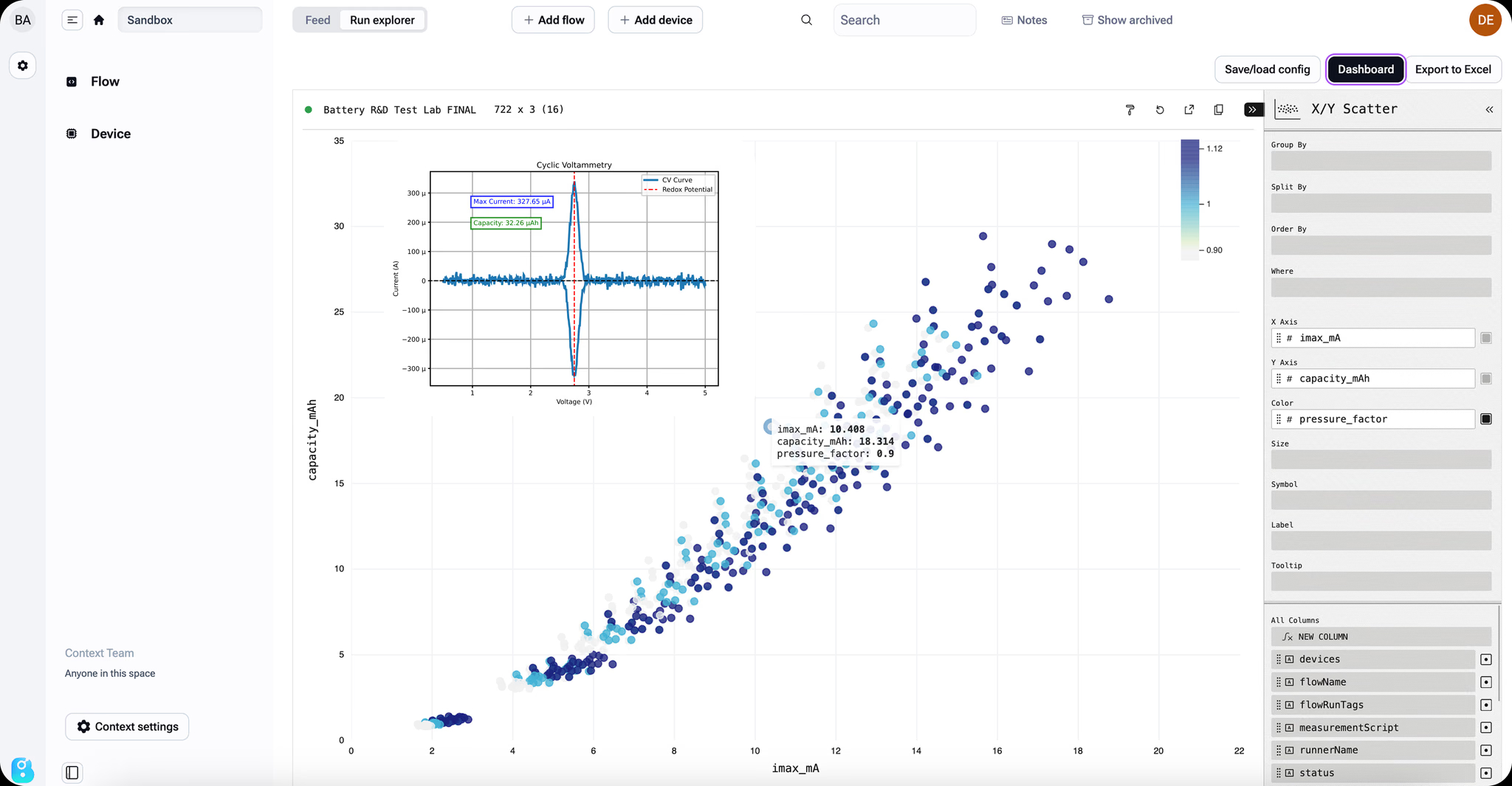This screenshot has height=786, width=1512.
Task: Toggle the measurementScript column selector box
Action: point(1486,728)
